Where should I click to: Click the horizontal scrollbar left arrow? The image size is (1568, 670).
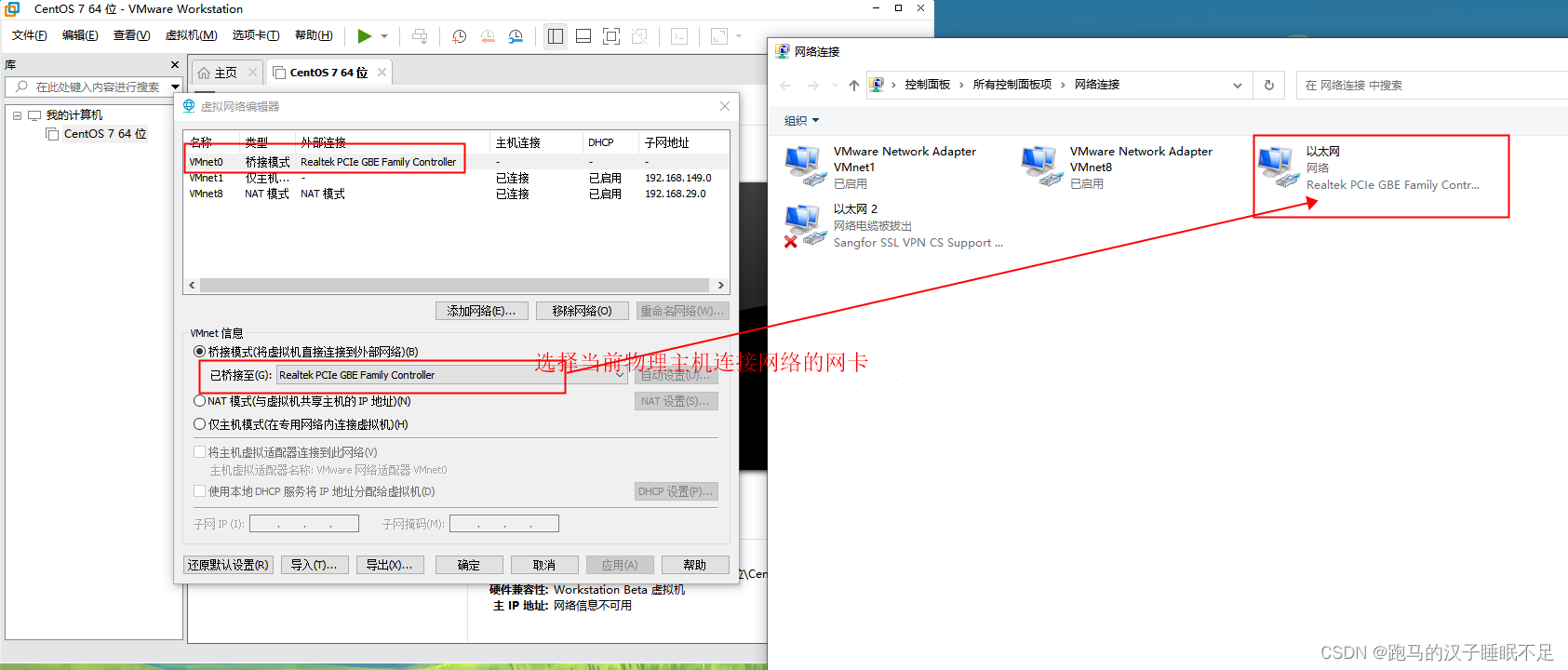192,286
